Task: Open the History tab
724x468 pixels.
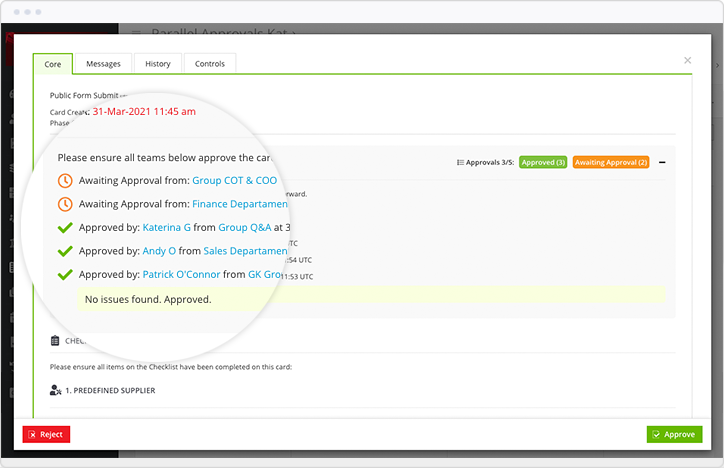Action: click(157, 64)
